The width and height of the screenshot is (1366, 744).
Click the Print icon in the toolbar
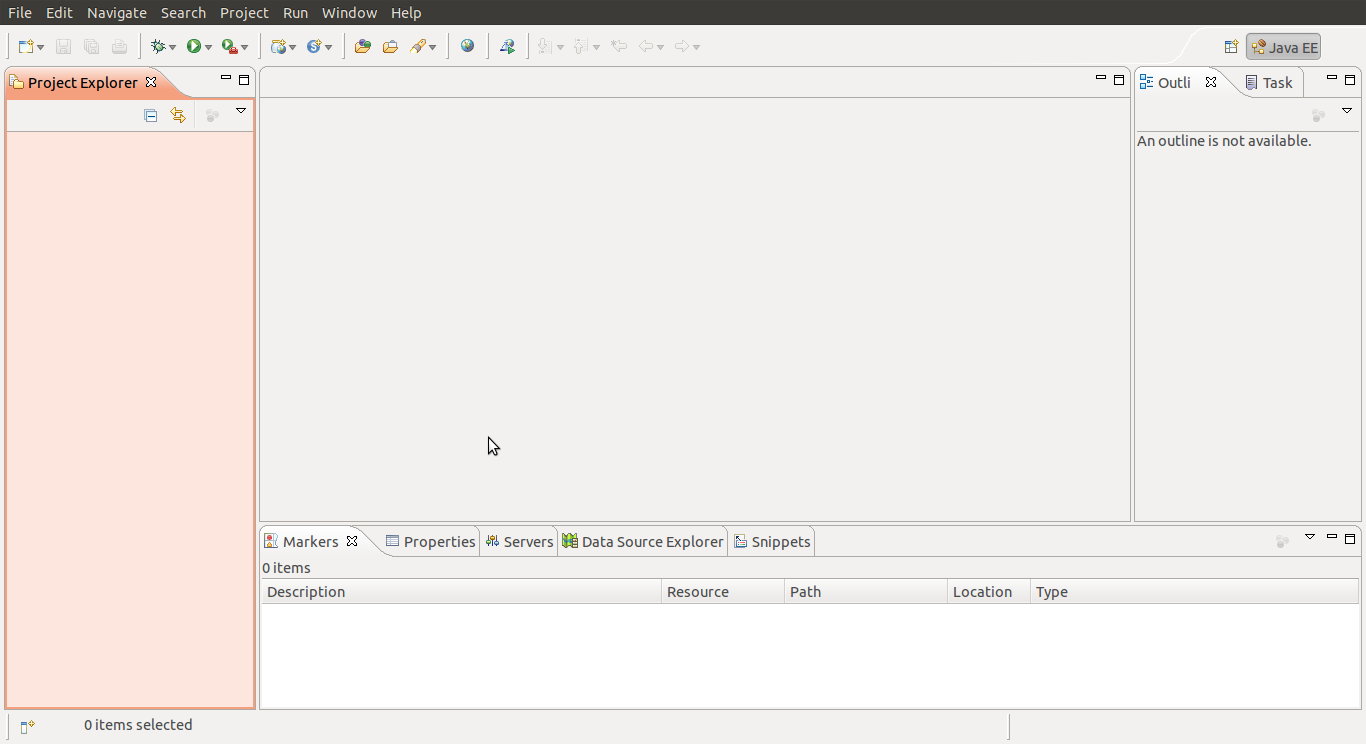point(119,46)
